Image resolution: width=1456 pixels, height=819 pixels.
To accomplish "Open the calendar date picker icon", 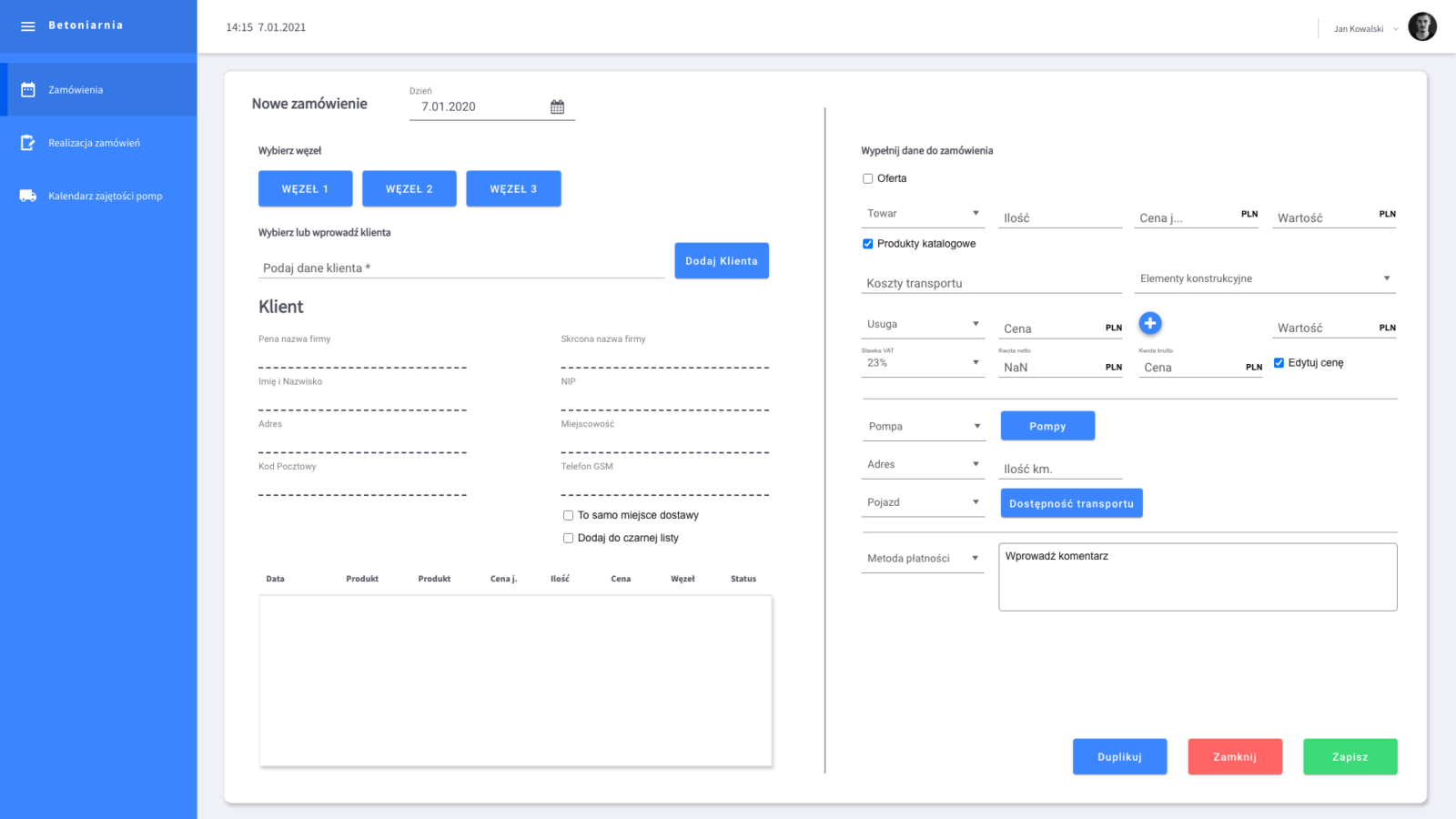I will point(557,107).
